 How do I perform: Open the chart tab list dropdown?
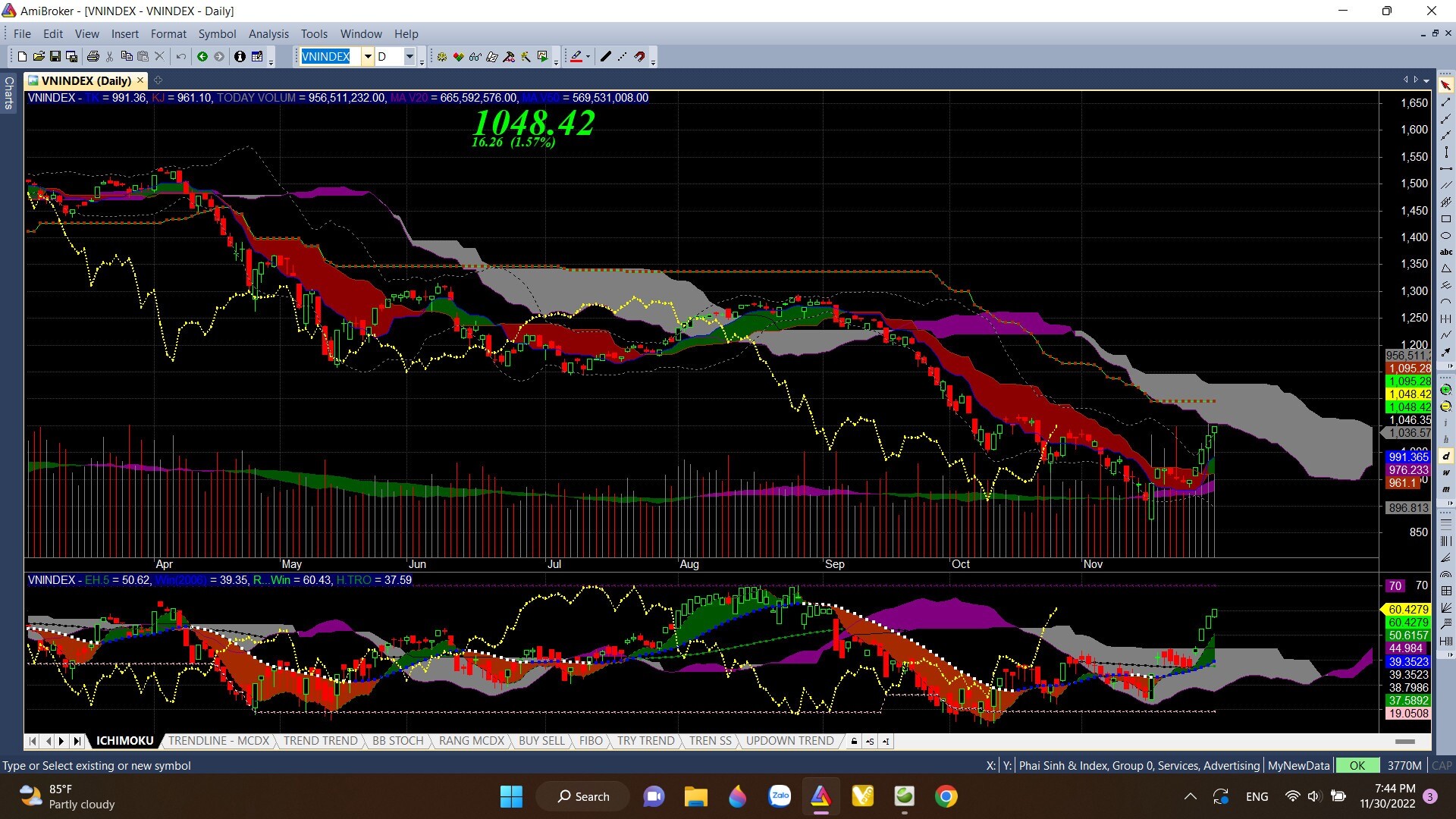point(1426,80)
